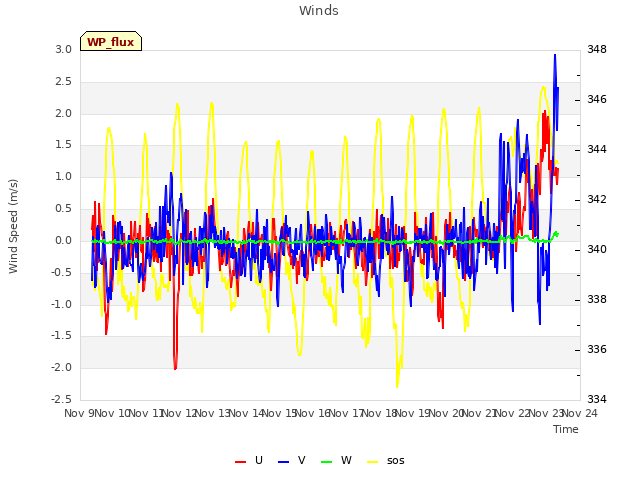Screen dimensions: 640x480
Task: Click the Wind Speed (m/s) axis label
Action: pyautogui.click(x=13, y=226)
